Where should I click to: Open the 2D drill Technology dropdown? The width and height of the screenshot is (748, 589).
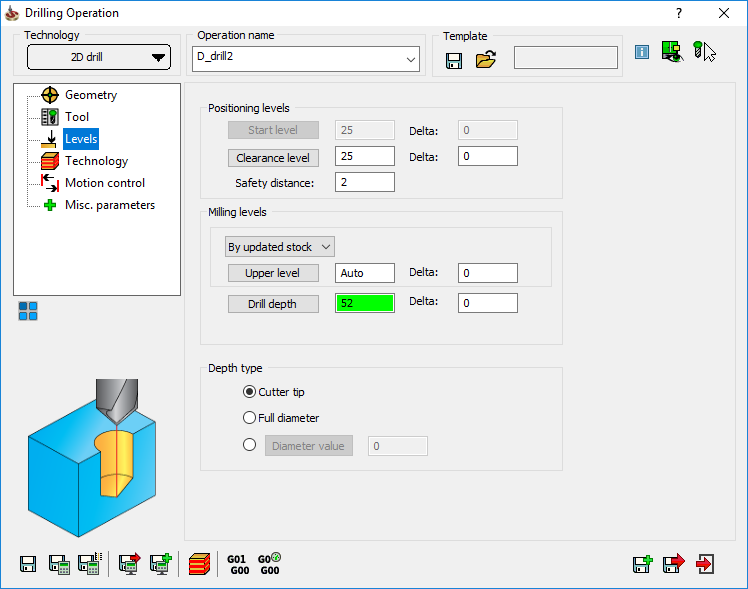pyautogui.click(x=99, y=57)
